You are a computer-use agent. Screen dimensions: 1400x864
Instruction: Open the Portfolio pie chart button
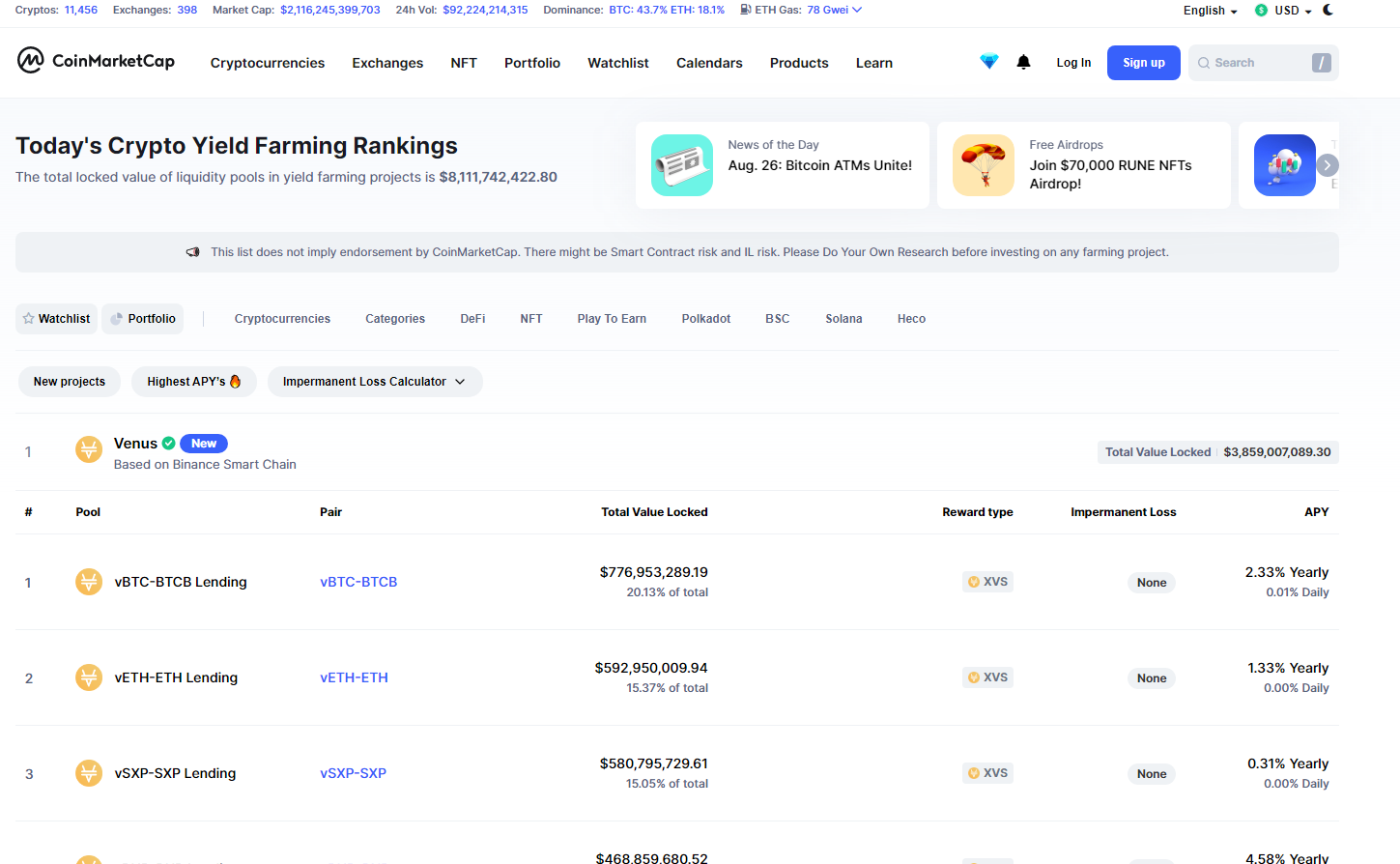(143, 319)
